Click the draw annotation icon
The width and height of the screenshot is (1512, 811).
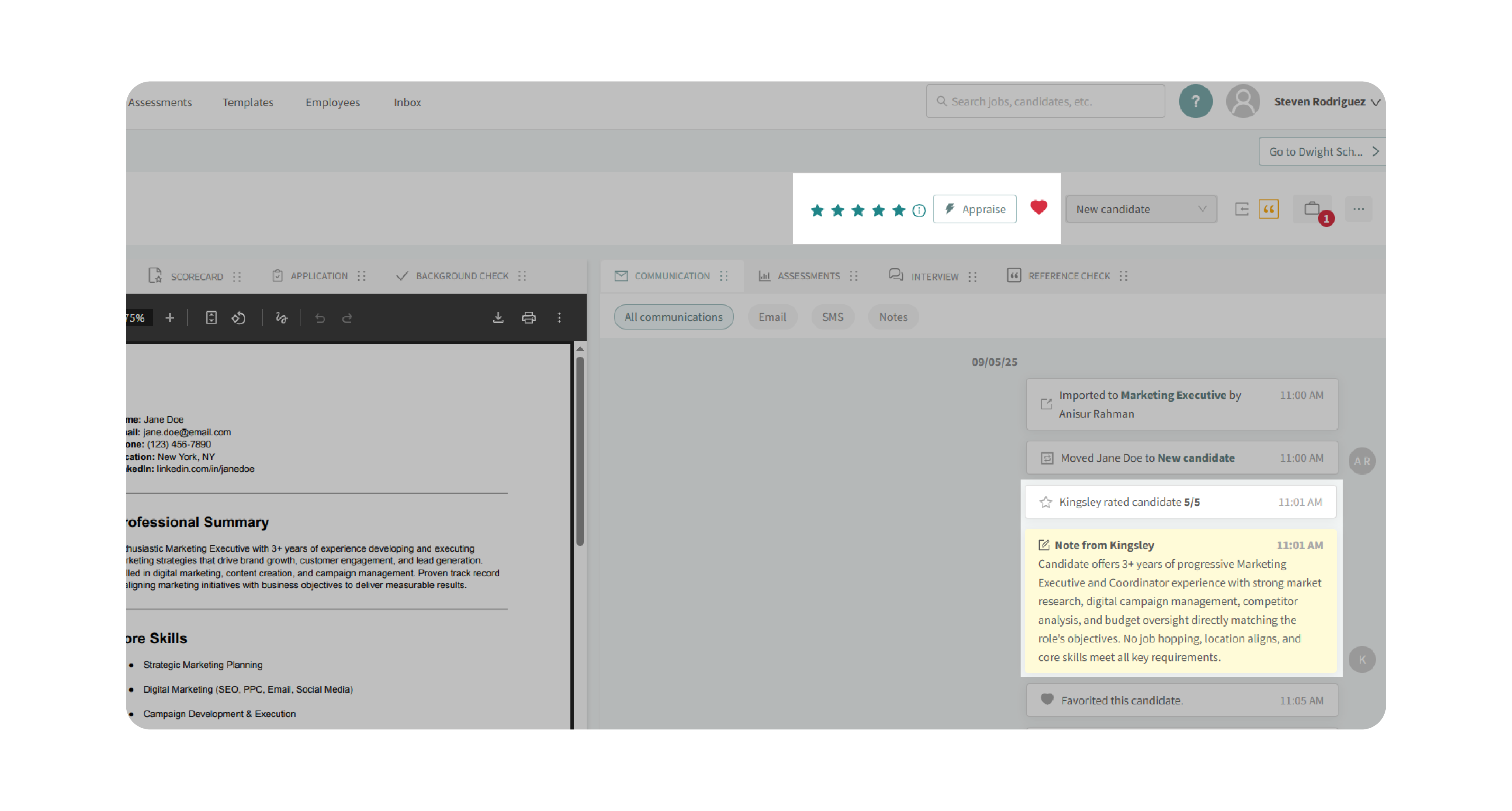coord(282,317)
